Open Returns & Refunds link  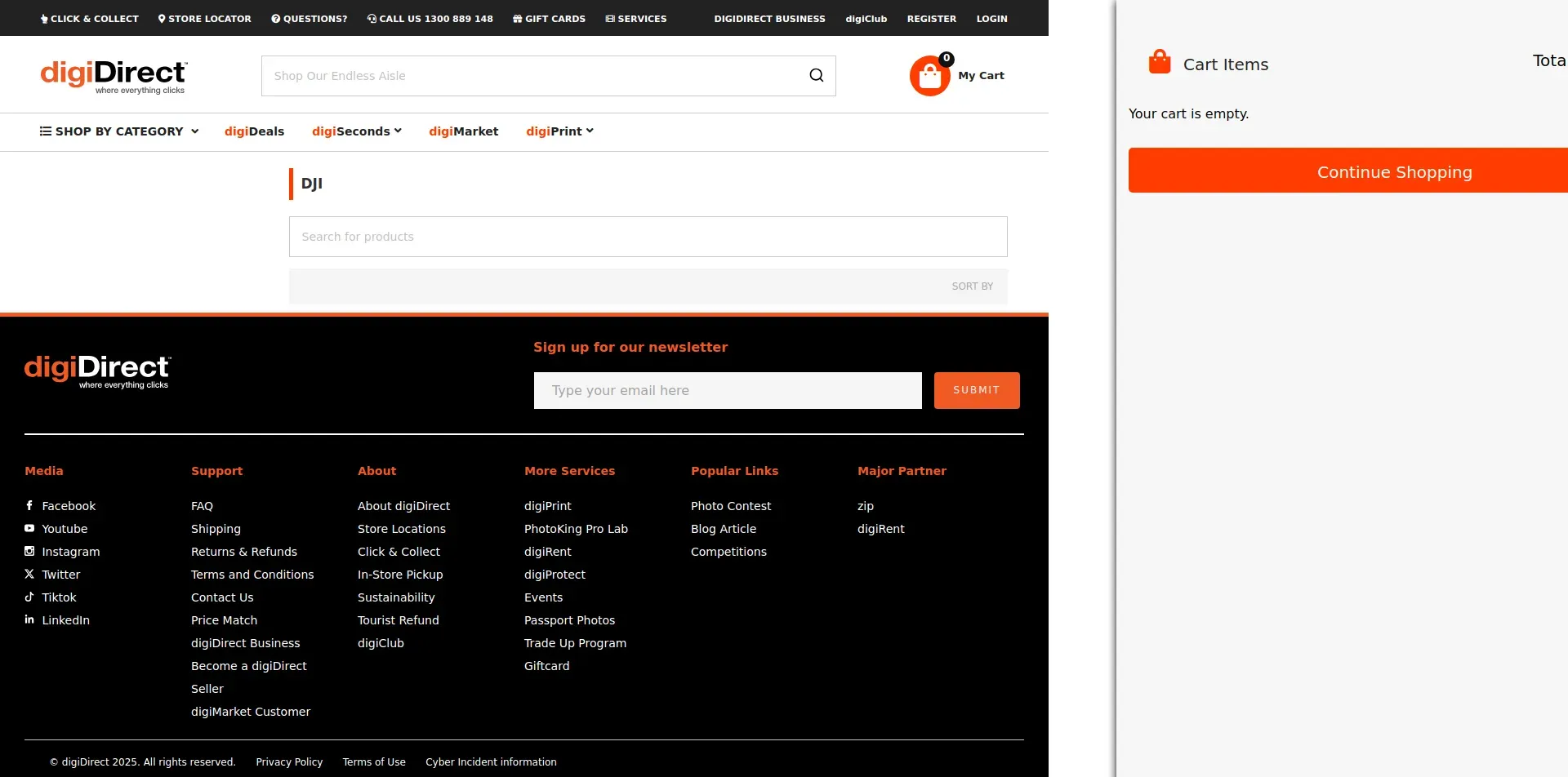(x=244, y=552)
